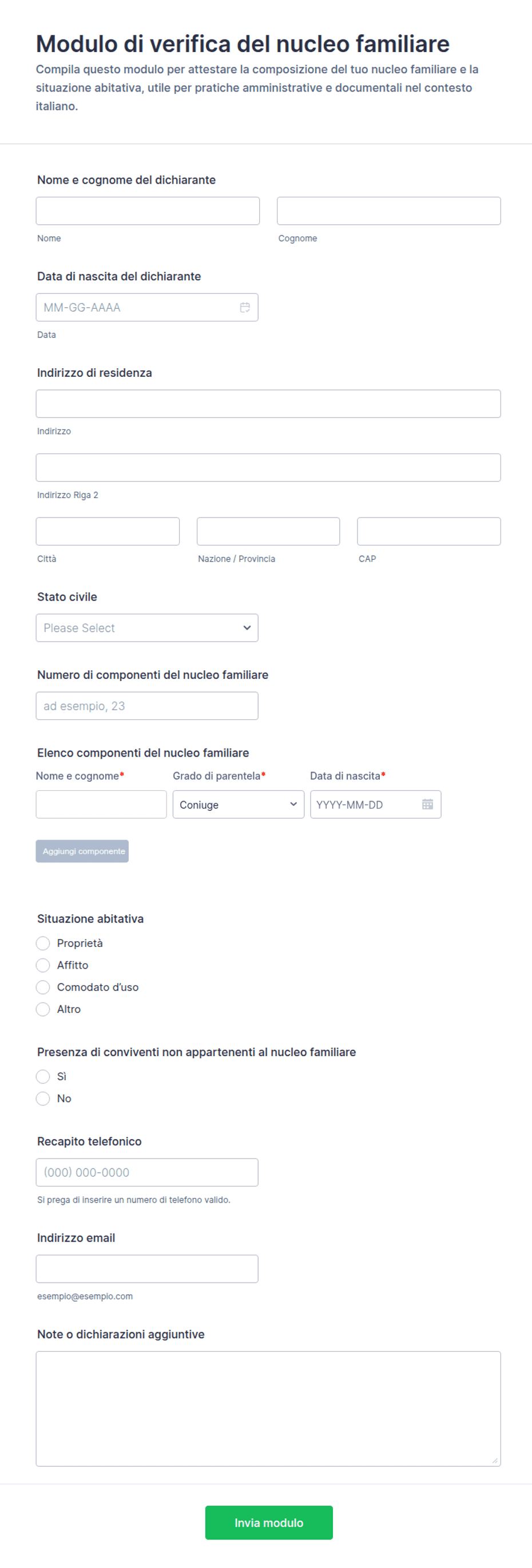This screenshot has height=1568, width=532.
Task: Choose the Affitto radio option
Action: [x=42, y=965]
